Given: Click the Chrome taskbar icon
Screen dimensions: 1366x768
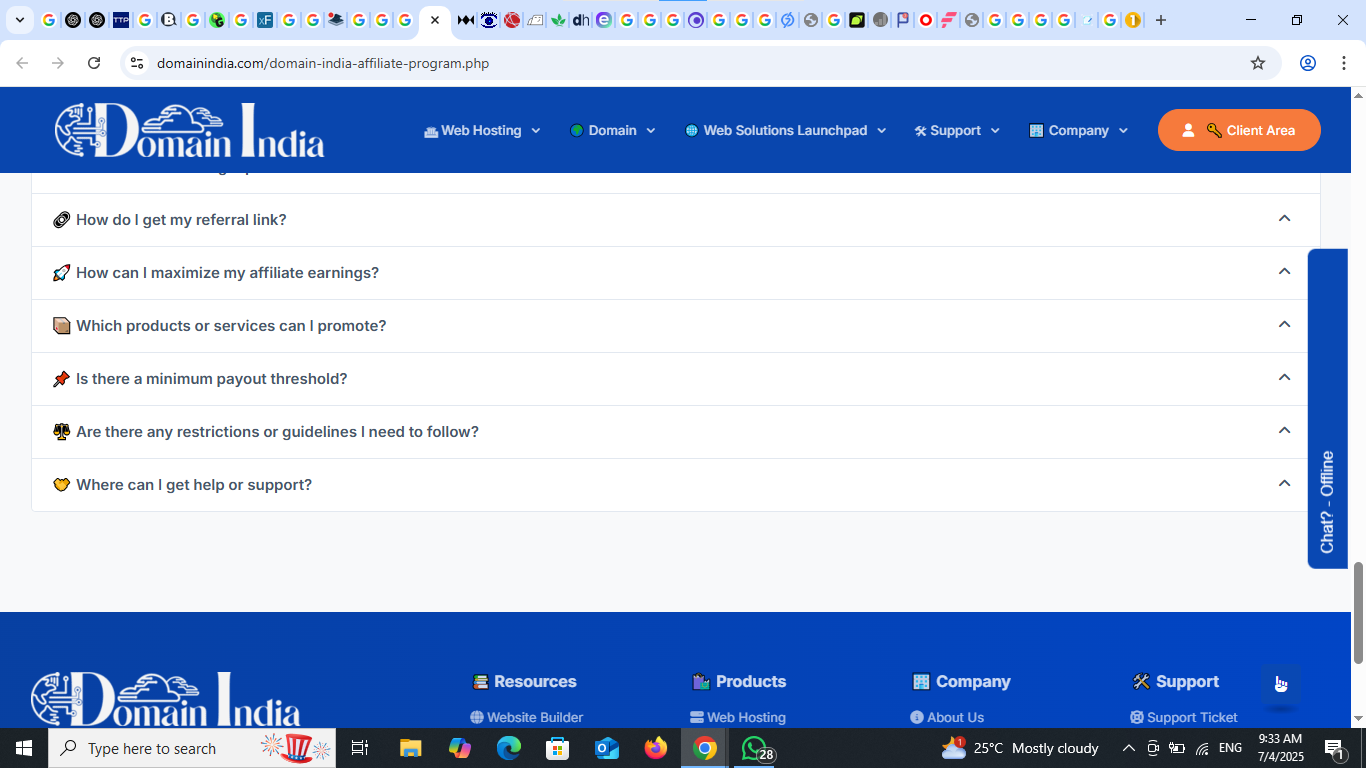Looking at the screenshot, I should click(x=705, y=748).
